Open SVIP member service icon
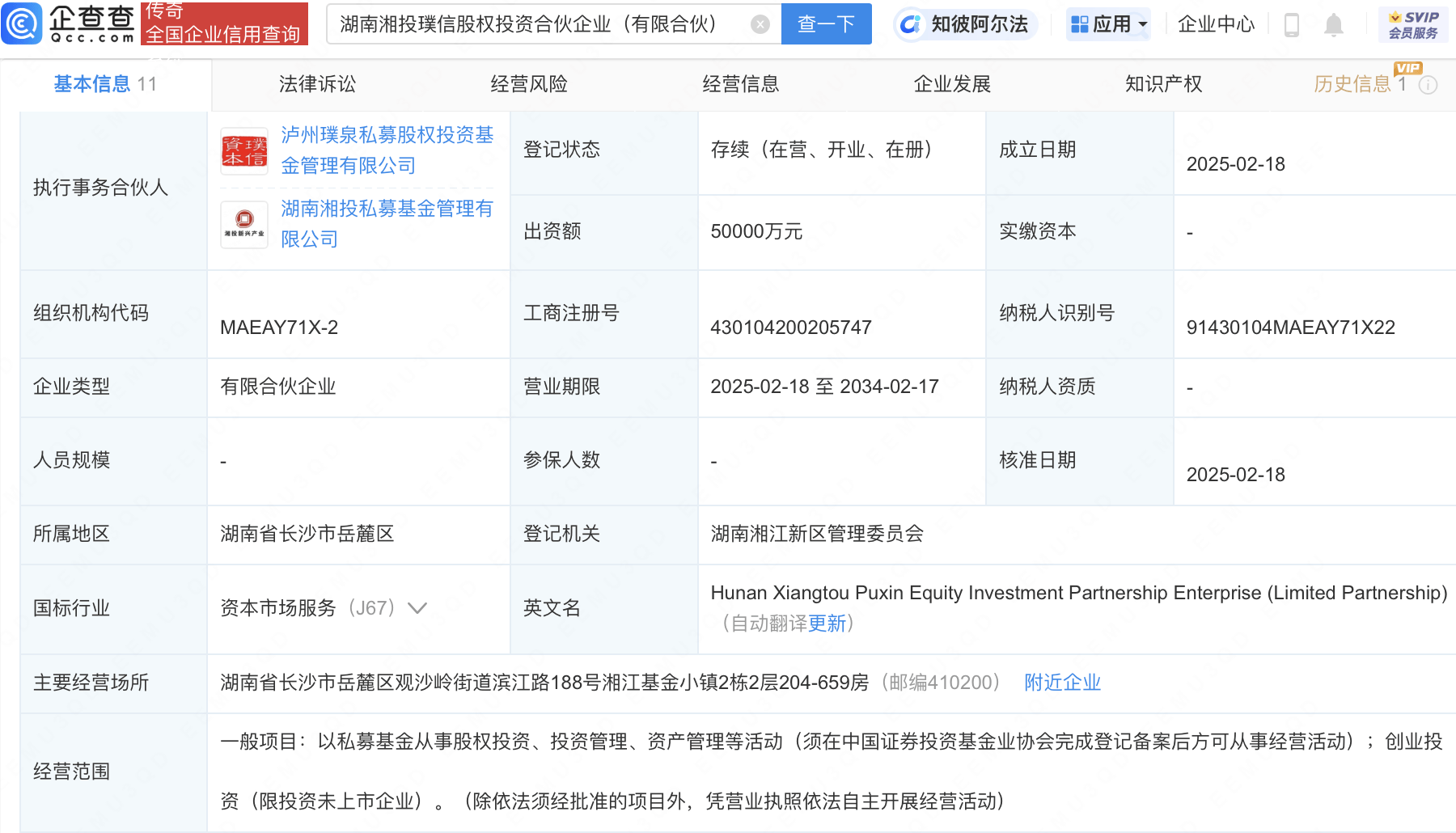Viewport: 1456px width, 833px height. [x=1413, y=24]
